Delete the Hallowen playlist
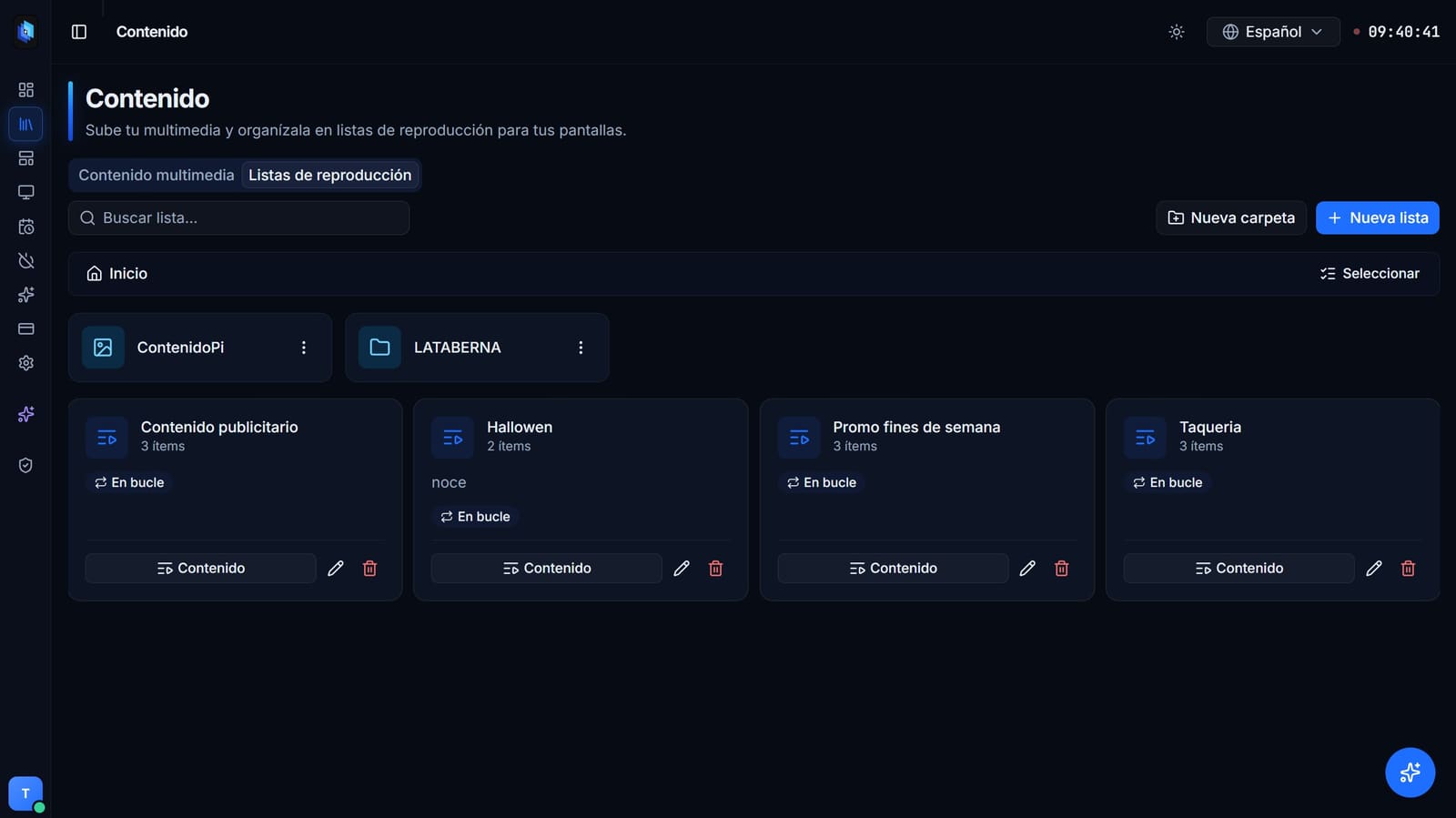Viewport: 1456px width, 818px height. [x=716, y=569]
